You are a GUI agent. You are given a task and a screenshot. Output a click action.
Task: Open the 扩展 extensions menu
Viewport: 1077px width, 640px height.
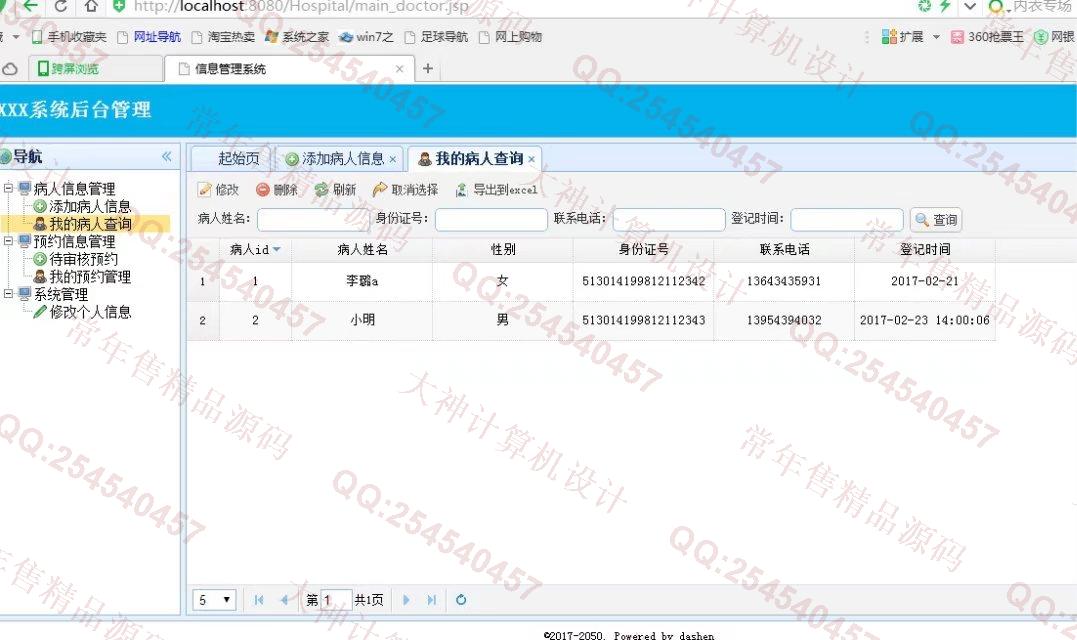(x=910, y=36)
